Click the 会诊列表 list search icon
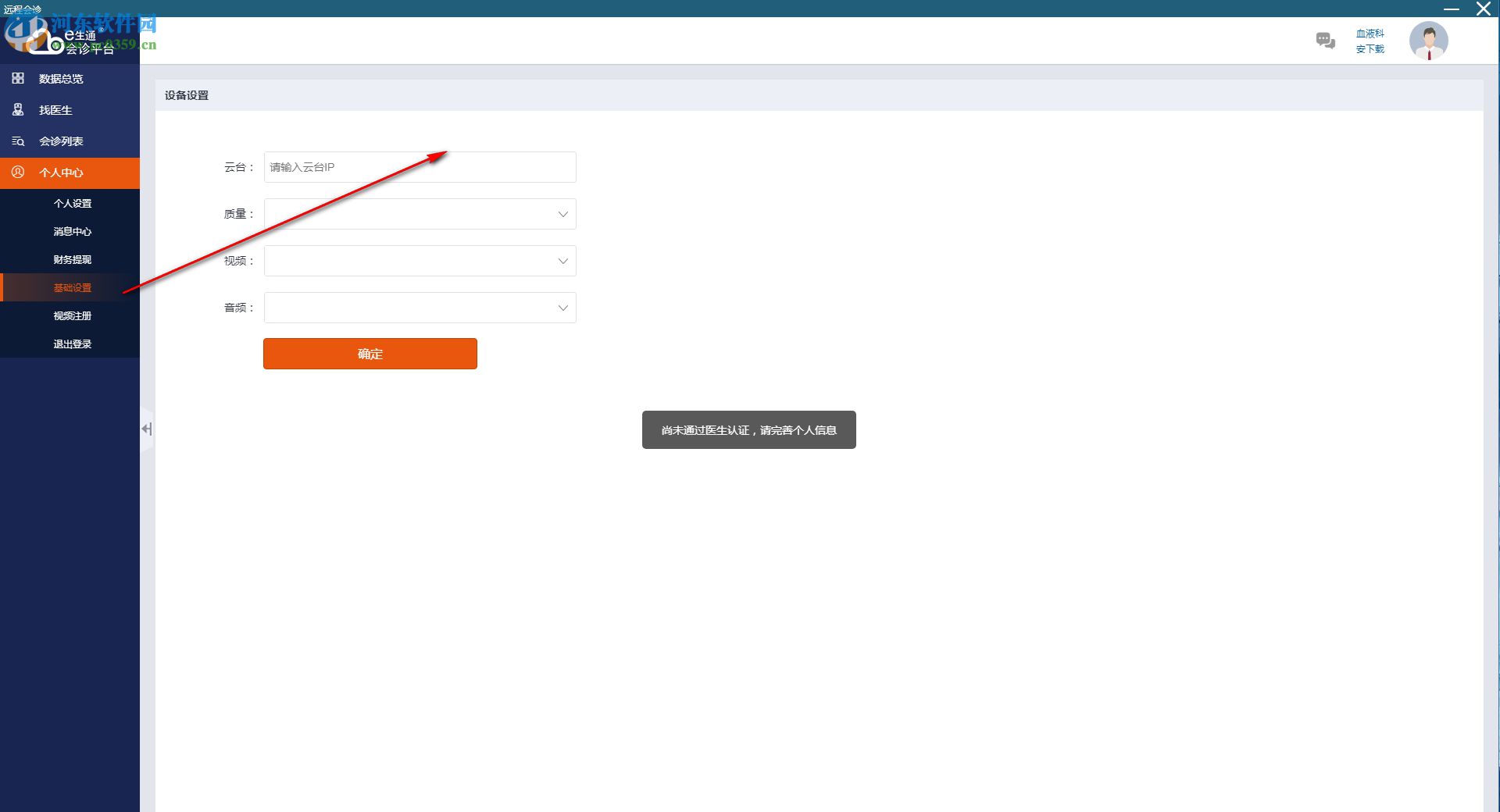The height and width of the screenshot is (812, 1500). coord(18,141)
